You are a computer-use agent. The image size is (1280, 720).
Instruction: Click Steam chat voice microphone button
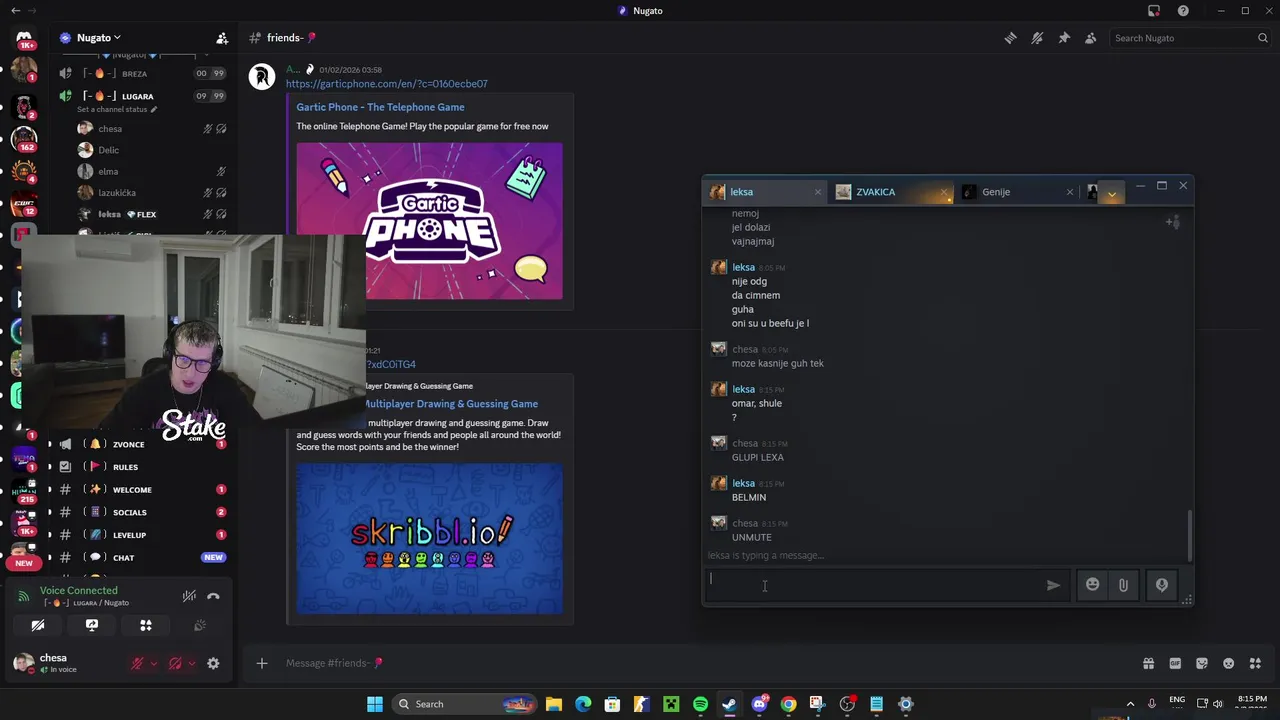click(x=1162, y=585)
